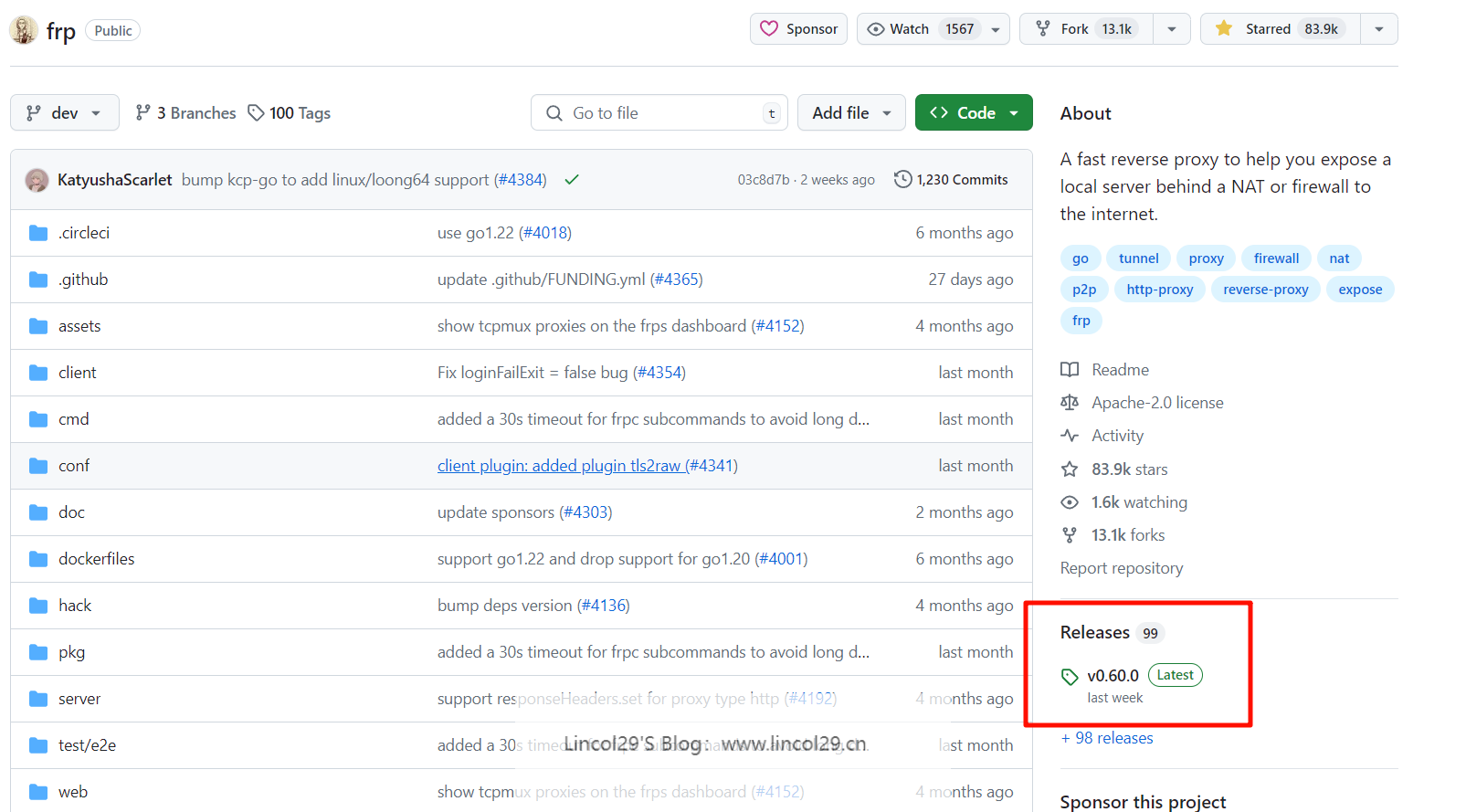Image resolution: width=1466 pixels, height=812 pixels.
Task: Open the cmd folder icon
Action: pyautogui.click(x=38, y=419)
